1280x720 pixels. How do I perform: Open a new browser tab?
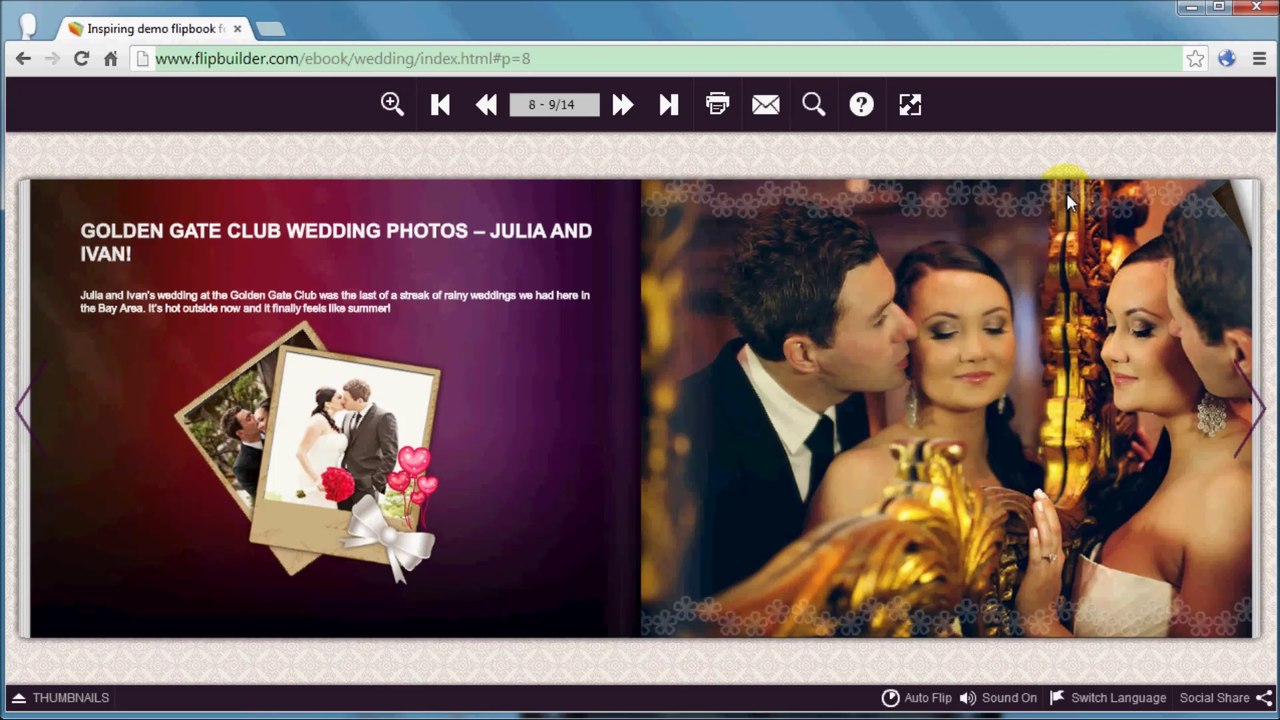coord(270,29)
